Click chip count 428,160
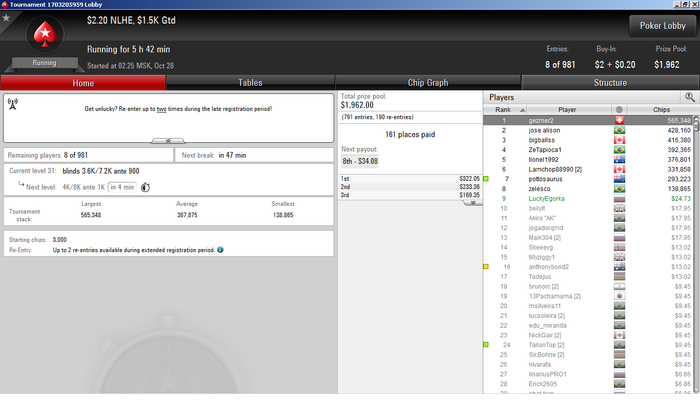Viewport: 700px width, 418px height. [679, 130]
